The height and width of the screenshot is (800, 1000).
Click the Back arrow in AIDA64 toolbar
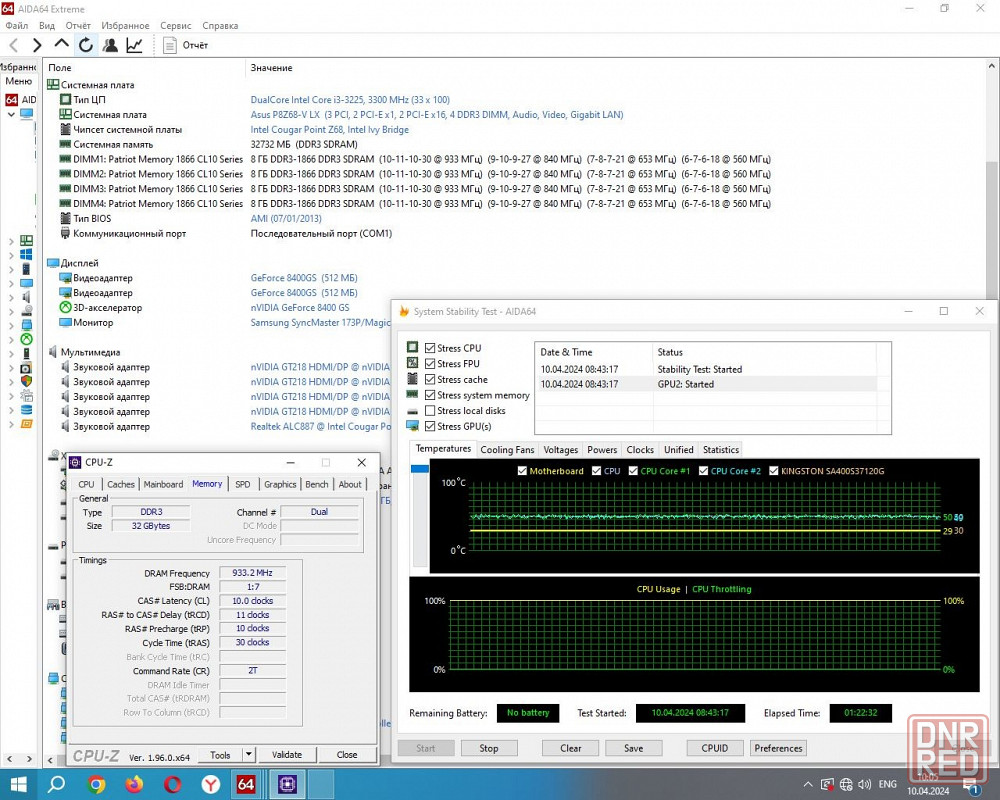click(14, 45)
